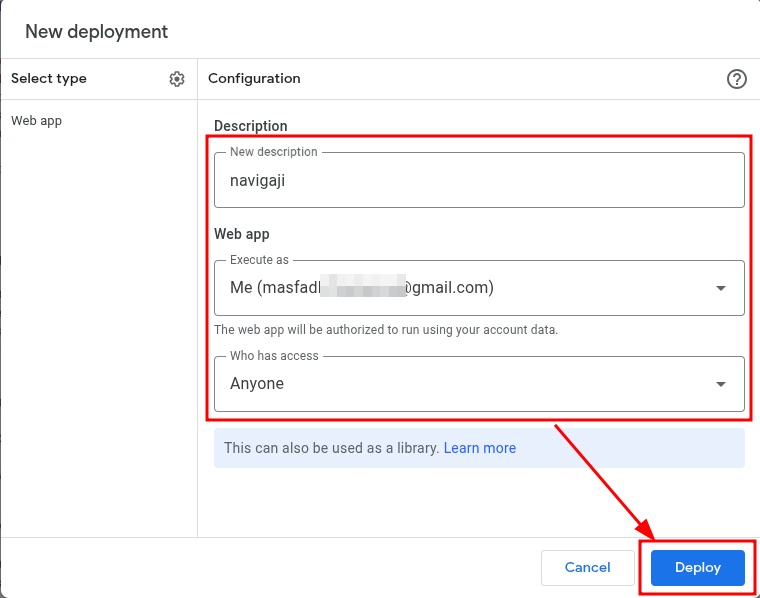Click the Configuration panel heading
This screenshot has height=598, width=760.
pyautogui.click(x=254, y=79)
